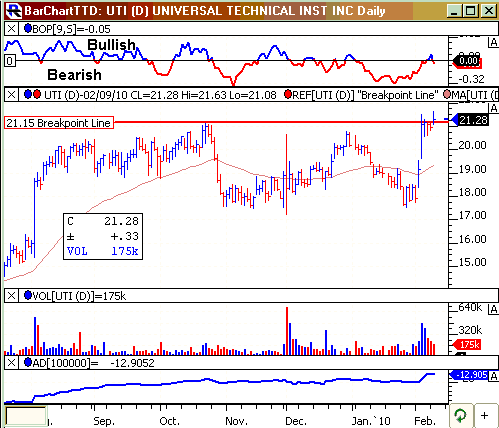Screen dimensions: 499x428
Task: Click the 0.00 BOP scale marker
Action: [466, 61]
